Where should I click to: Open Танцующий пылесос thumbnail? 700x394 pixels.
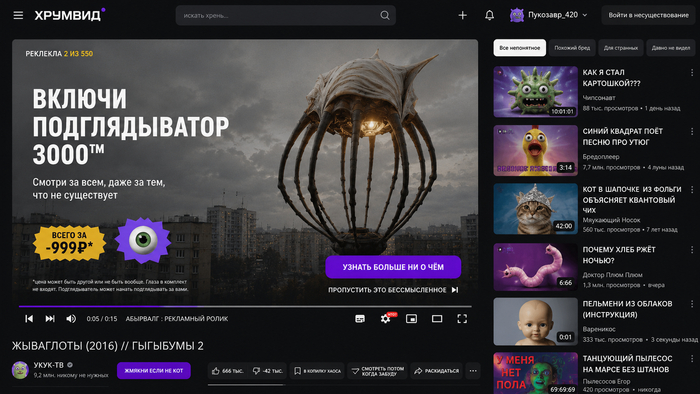tap(535, 373)
